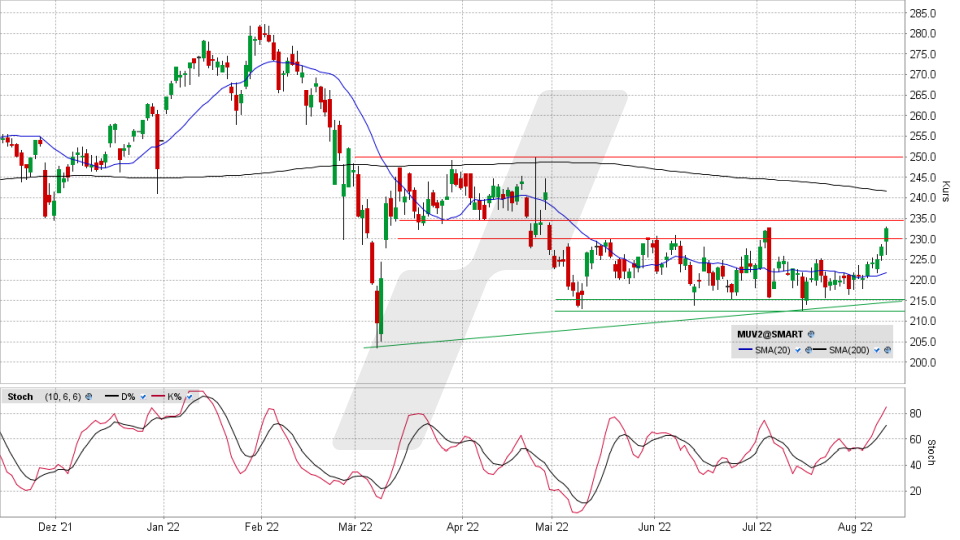The height and width of the screenshot is (540, 960).
Task: Click the Jul '22 date label
Action: click(757, 527)
